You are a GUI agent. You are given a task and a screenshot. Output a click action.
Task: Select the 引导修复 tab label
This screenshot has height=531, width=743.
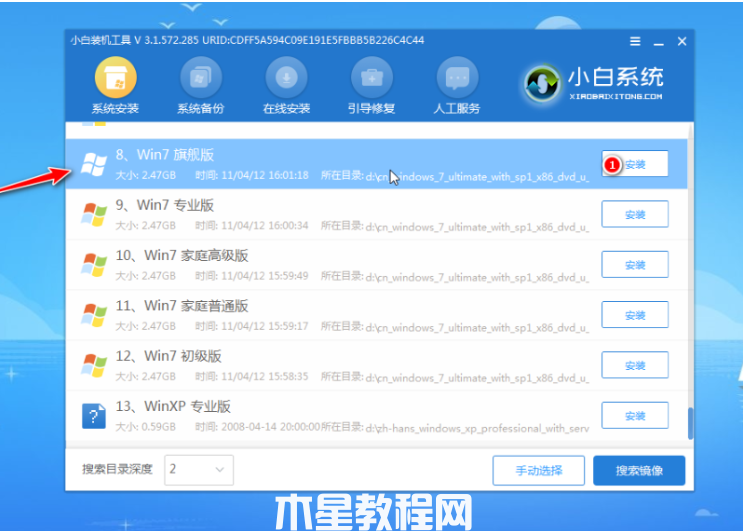coord(372,108)
